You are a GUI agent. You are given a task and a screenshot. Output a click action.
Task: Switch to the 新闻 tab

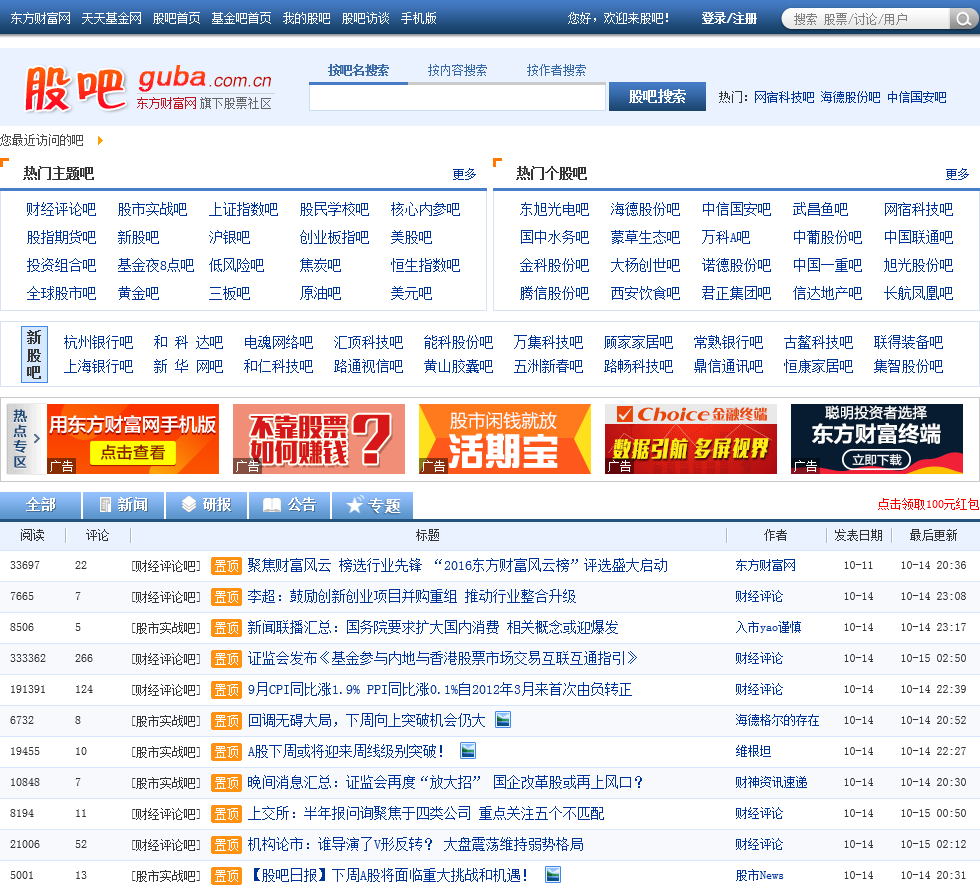click(x=124, y=505)
